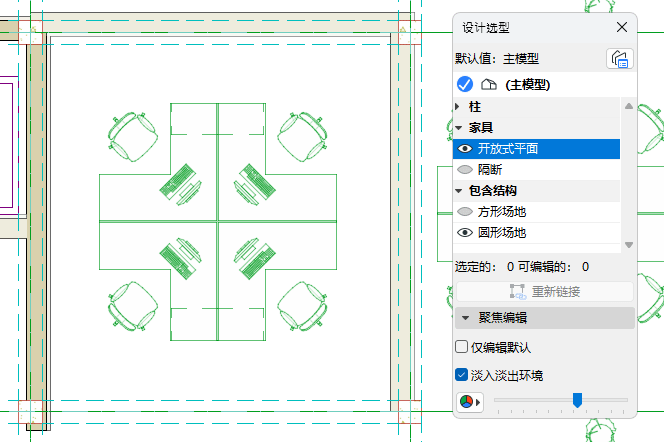
Task: Expand the 柱 group
Action: 457,107
